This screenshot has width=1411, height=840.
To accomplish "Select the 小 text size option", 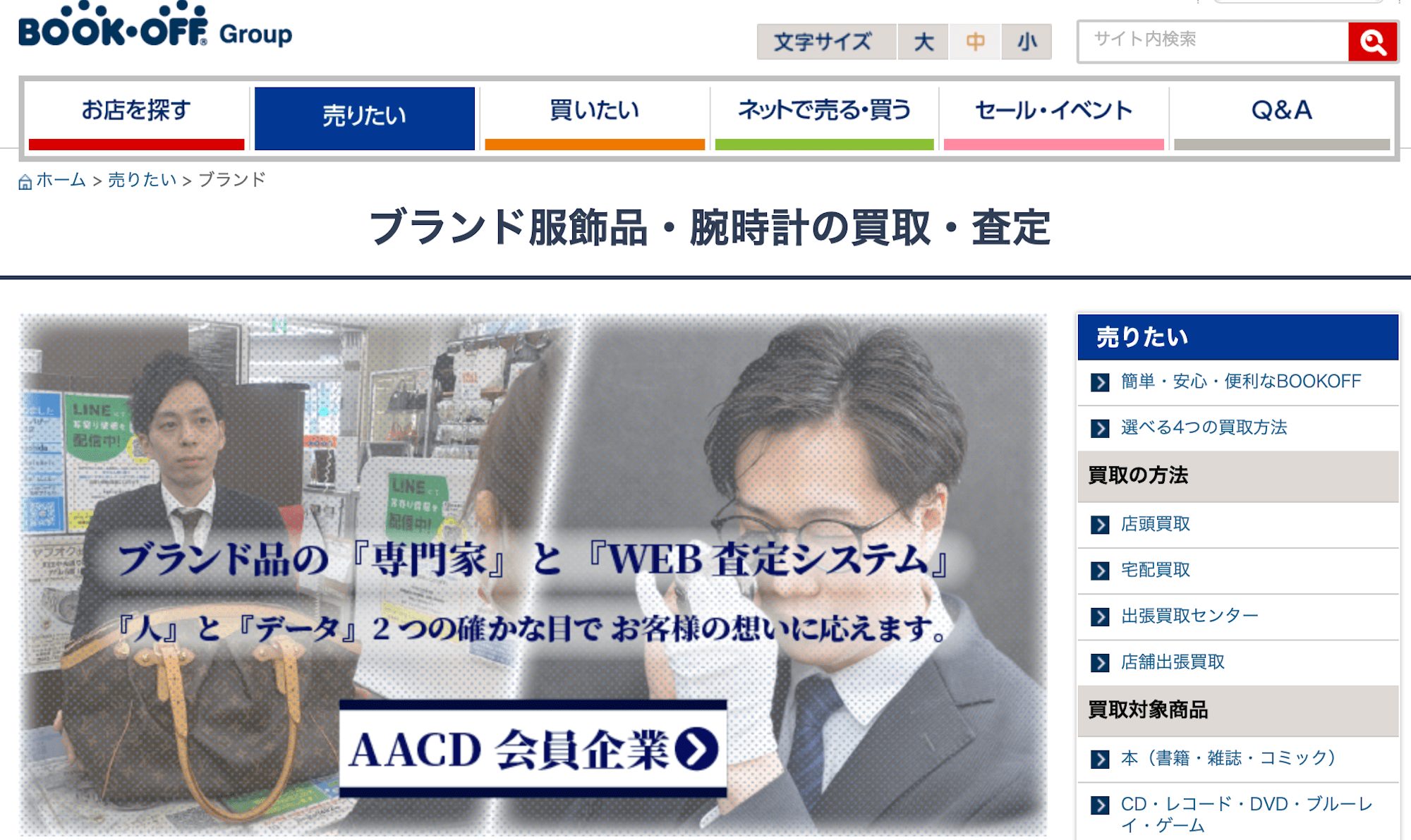I will pos(1028,41).
